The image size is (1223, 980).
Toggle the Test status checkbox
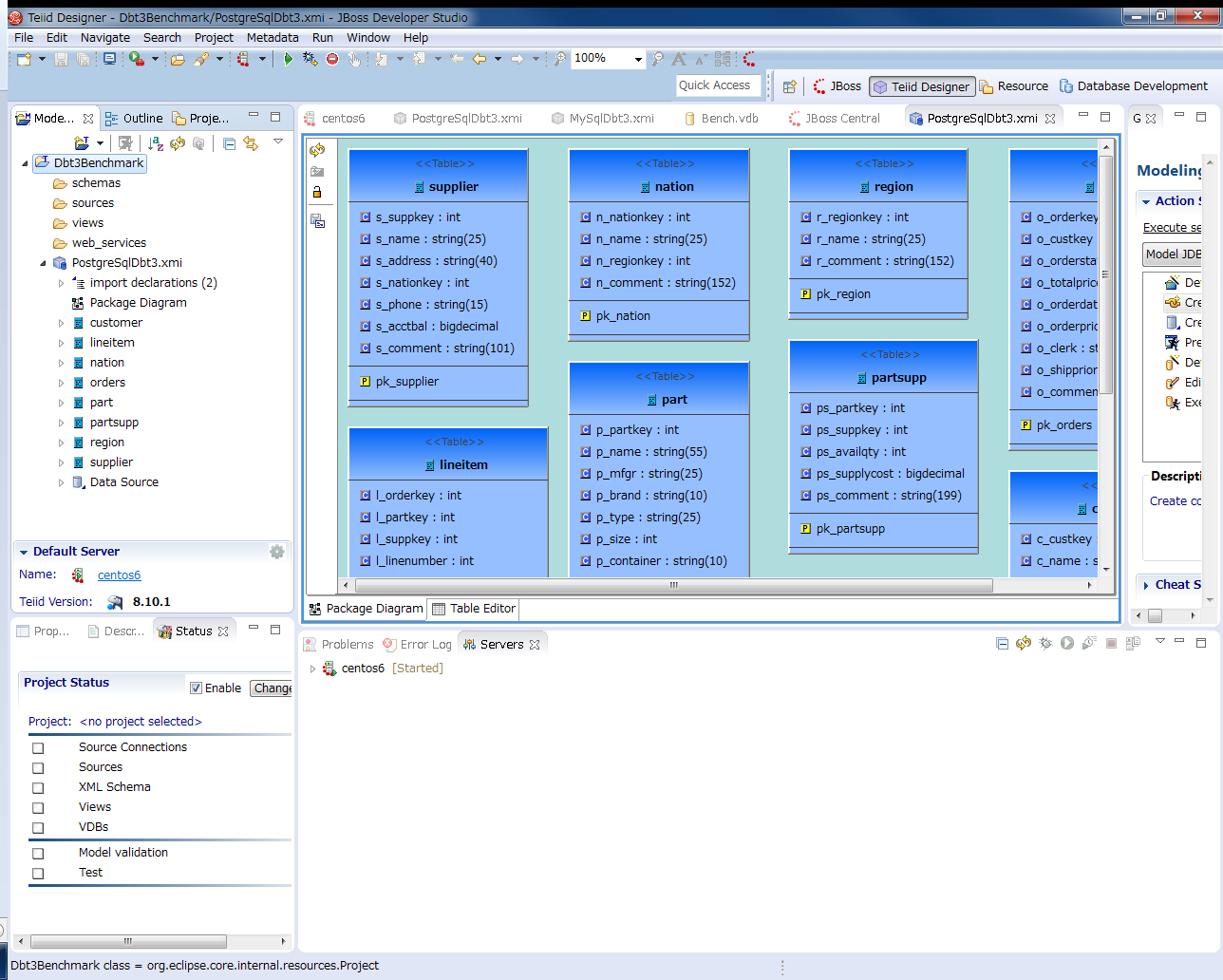pyautogui.click(x=38, y=874)
